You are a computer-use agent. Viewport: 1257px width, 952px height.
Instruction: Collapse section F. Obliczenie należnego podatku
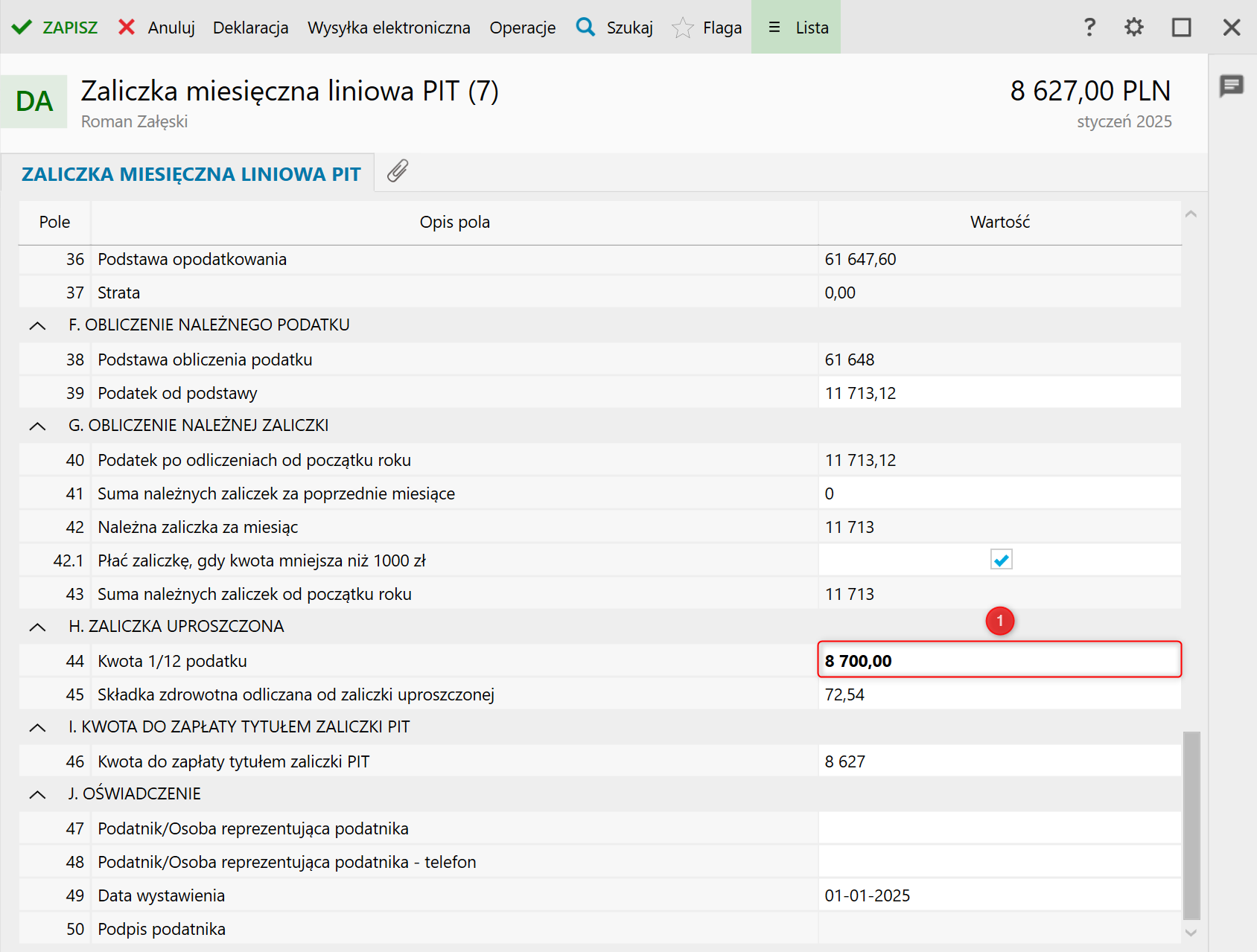click(x=37, y=325)
